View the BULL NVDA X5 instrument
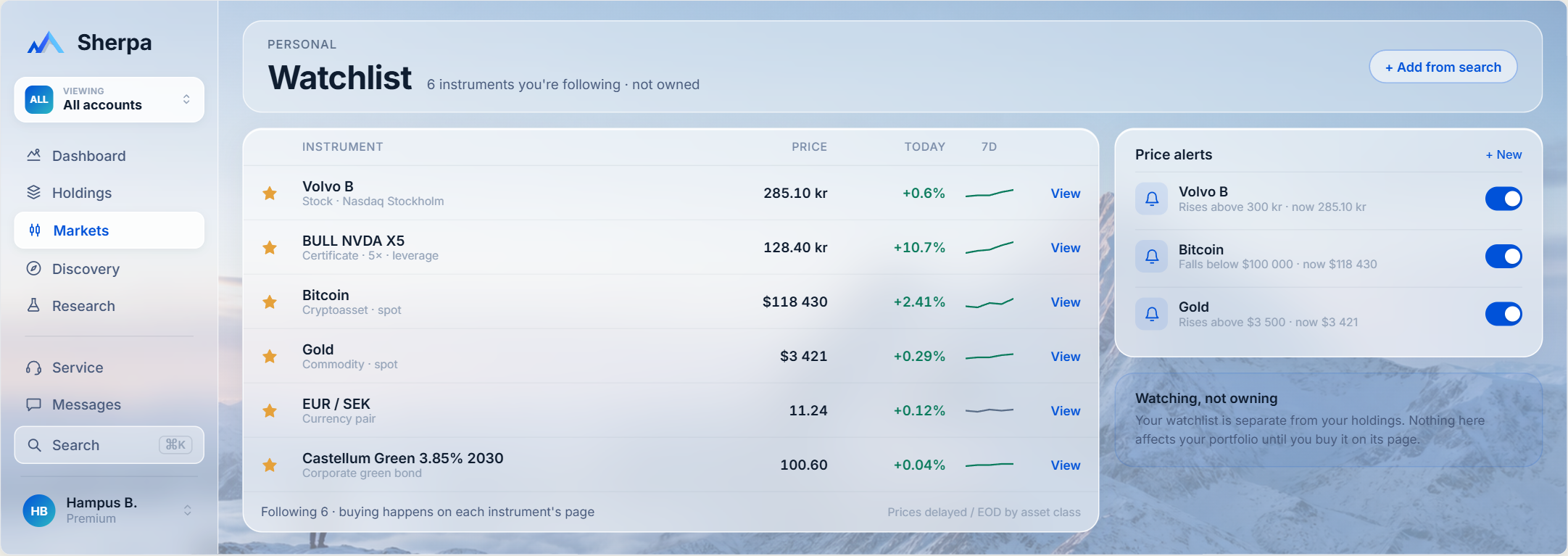The image size is (1568, 556). [1066, 248]
